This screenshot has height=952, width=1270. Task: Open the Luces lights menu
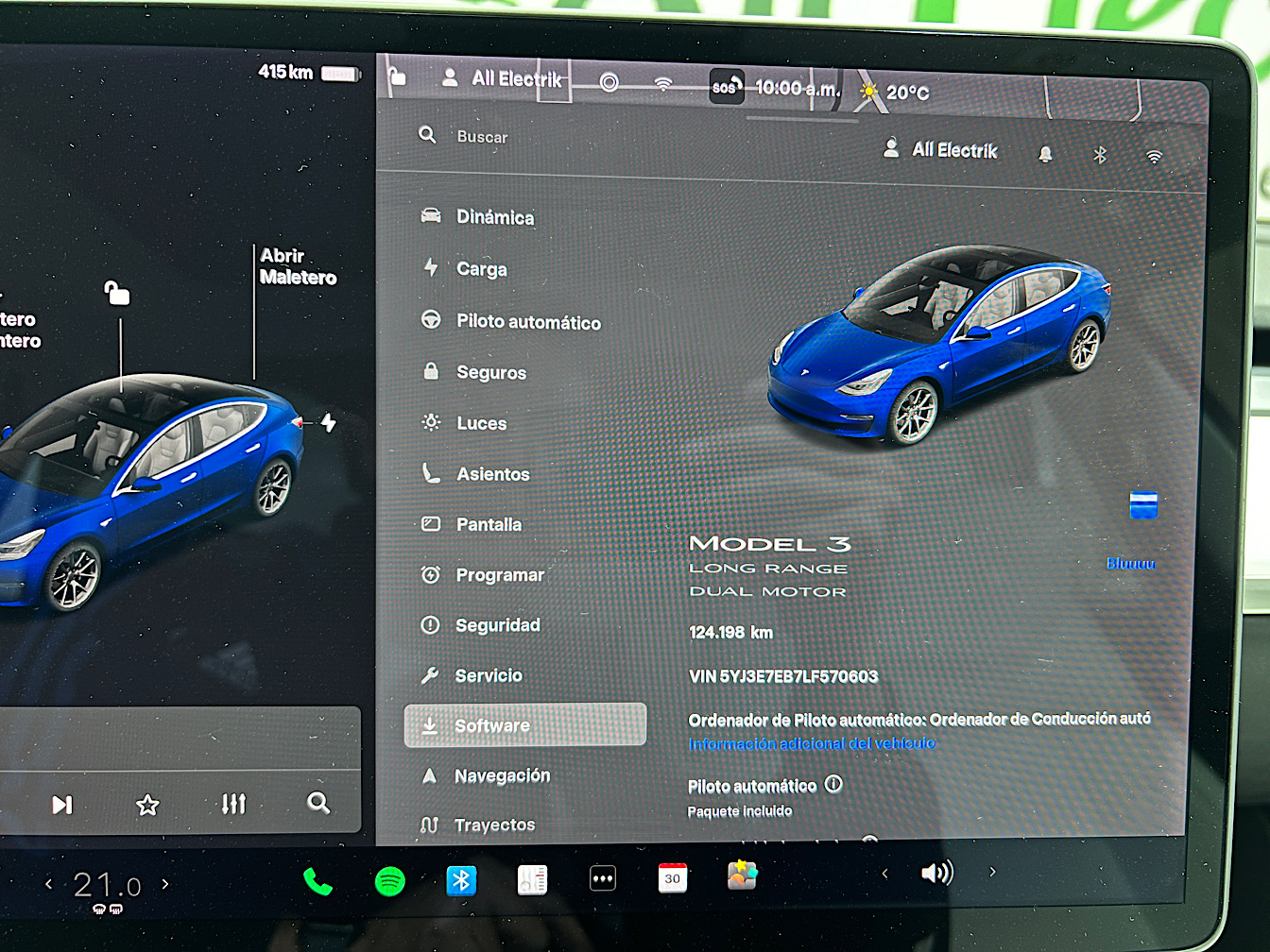pos(464,423)
